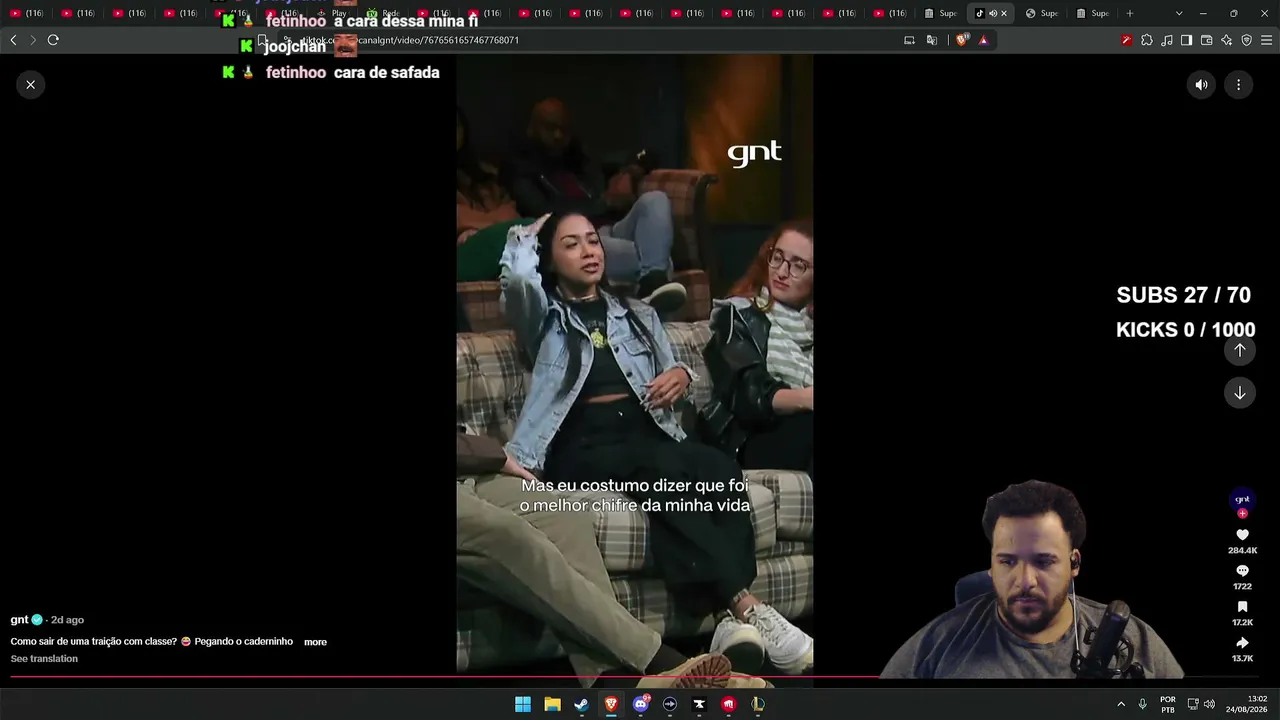Open the gnt profile avatar

pyautogui.click(x=1242, y=499)
